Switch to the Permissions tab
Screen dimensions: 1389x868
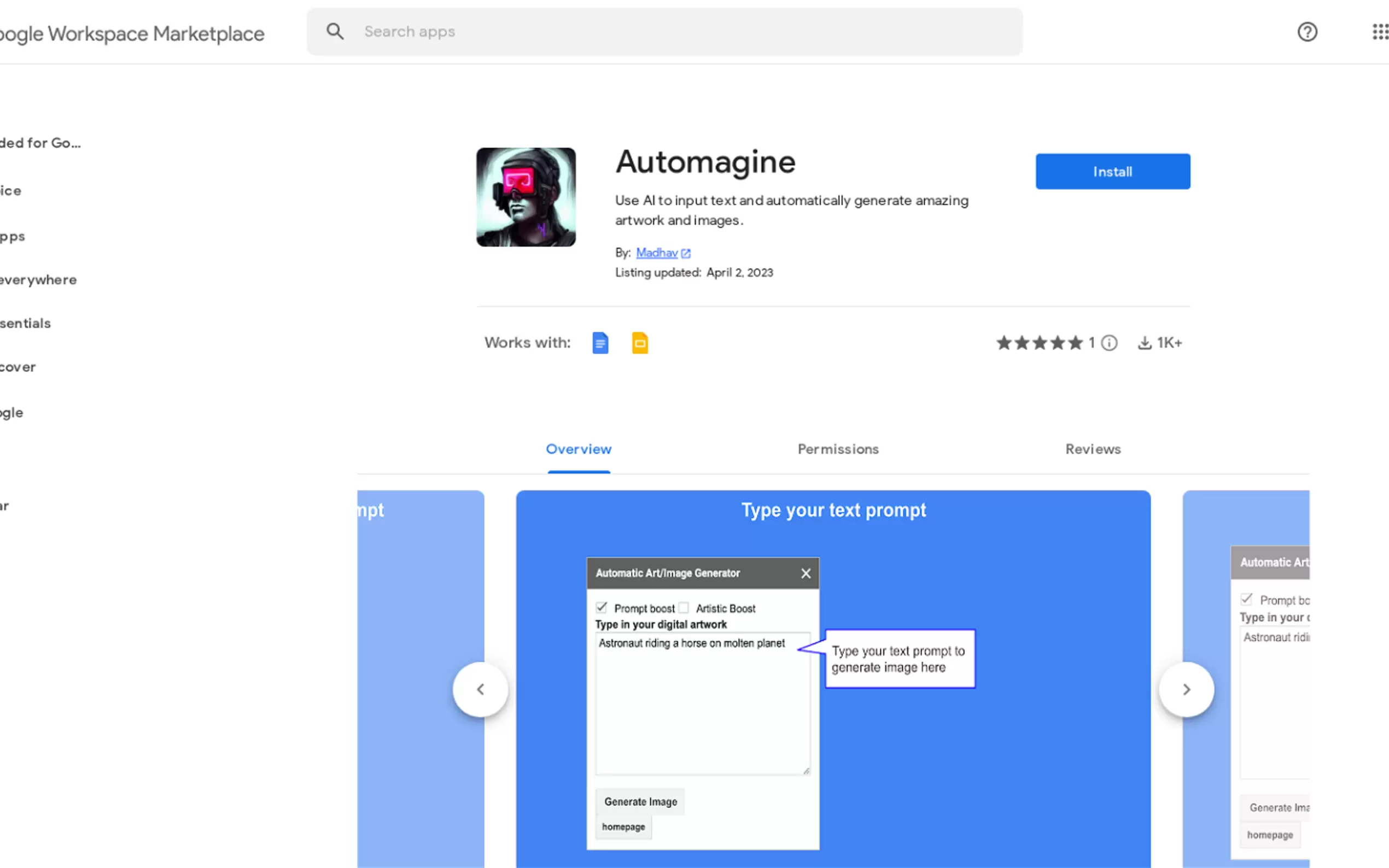tap(838, 449)
